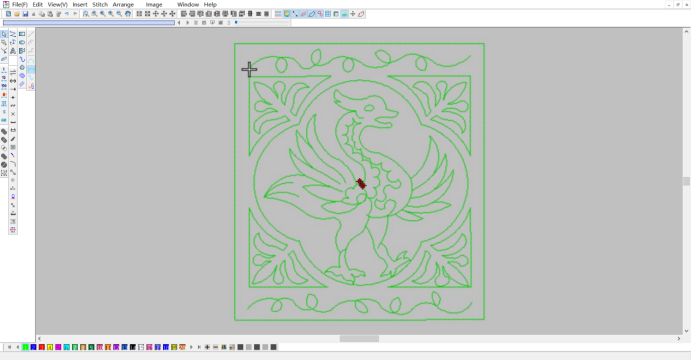
Task: Click the minus remove color icon
Action: (216, 347)
